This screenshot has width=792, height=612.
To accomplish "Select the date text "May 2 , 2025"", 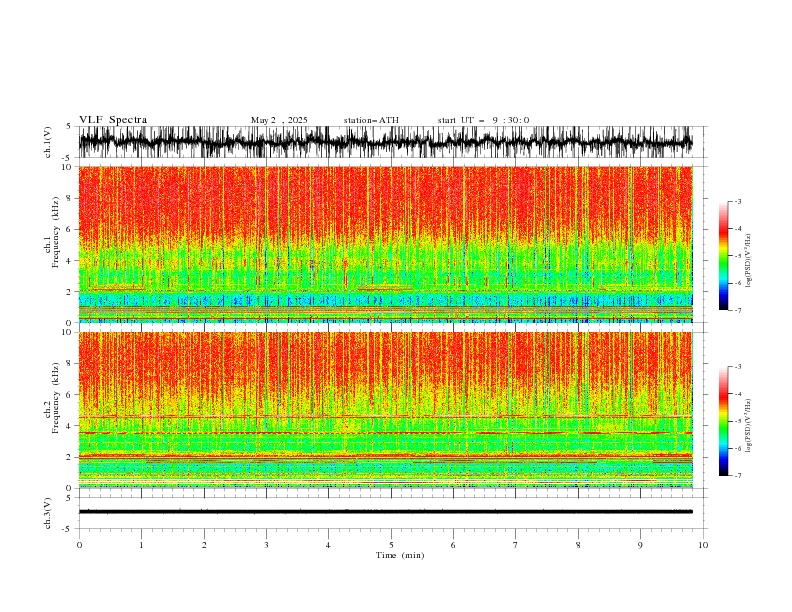I will [279, 120].
